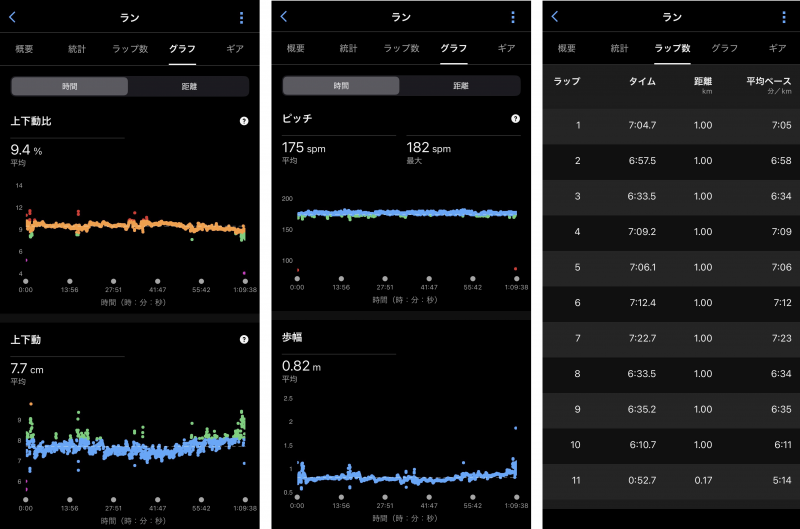
Task: Switch to 統計 tab on the ピッチ screen
Action: tap(348, 48)
